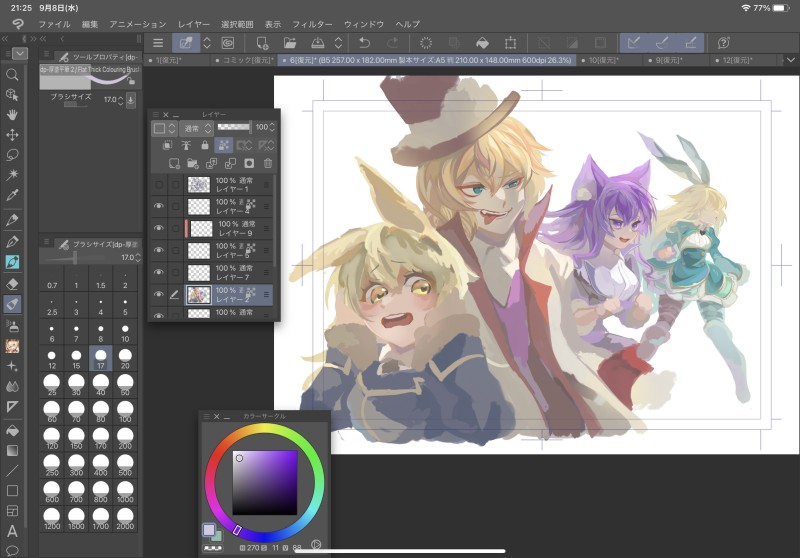Adjust 17.0 stepper in Brush Size palette
This screenshot has height=558, width=800.
pos(138,258)
